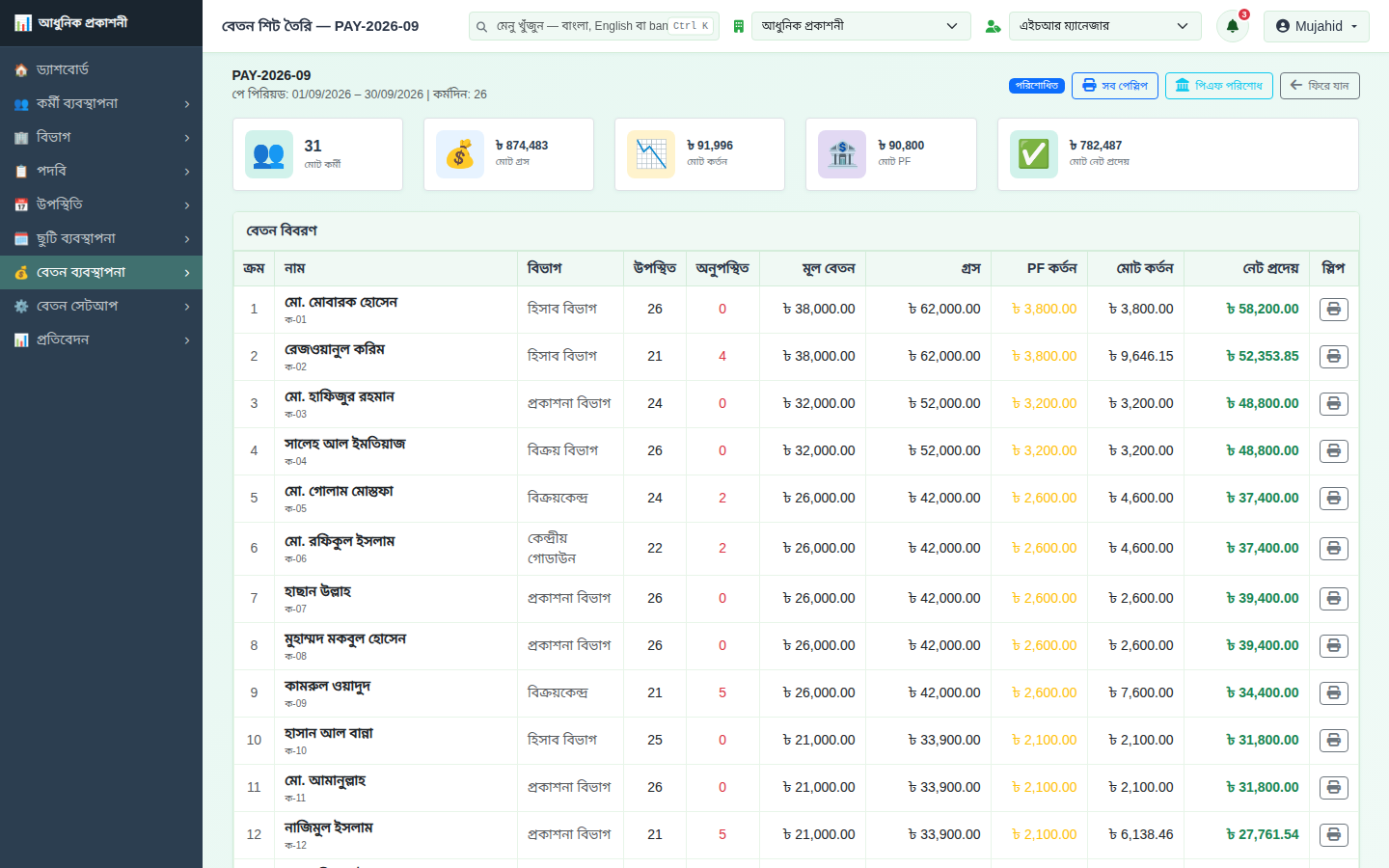Image resolution: width=1389 pixels, height=868 pixels.
Task: Click the ফিরে যান back button
Action: coord(1320,86)
